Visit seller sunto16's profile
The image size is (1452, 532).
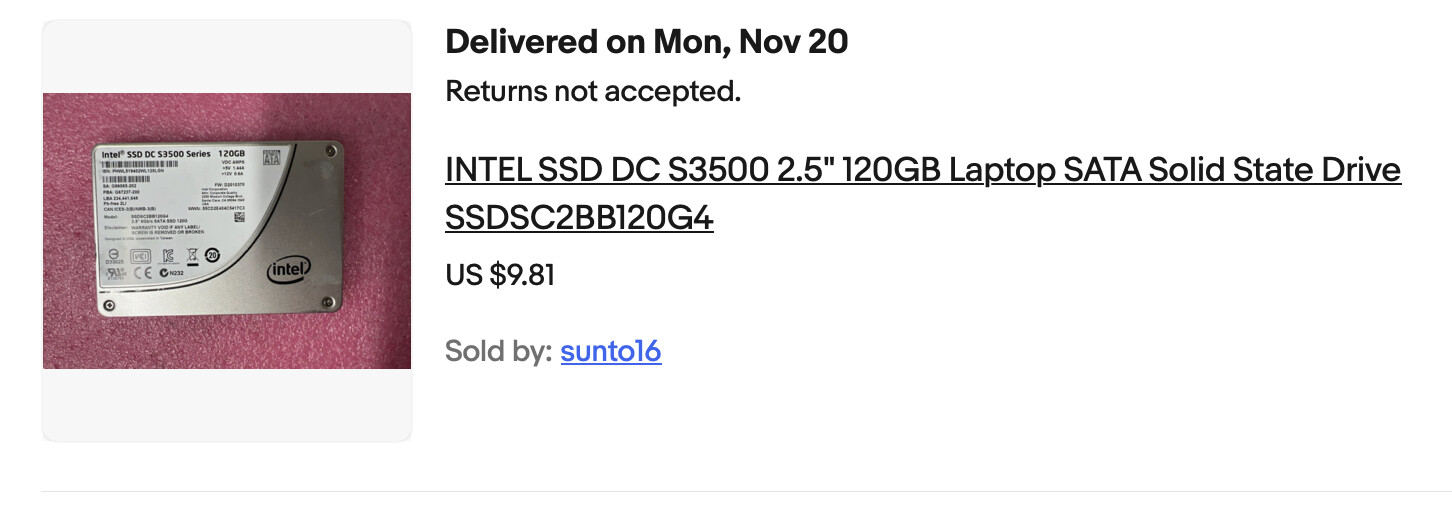(x=610, y=351)
